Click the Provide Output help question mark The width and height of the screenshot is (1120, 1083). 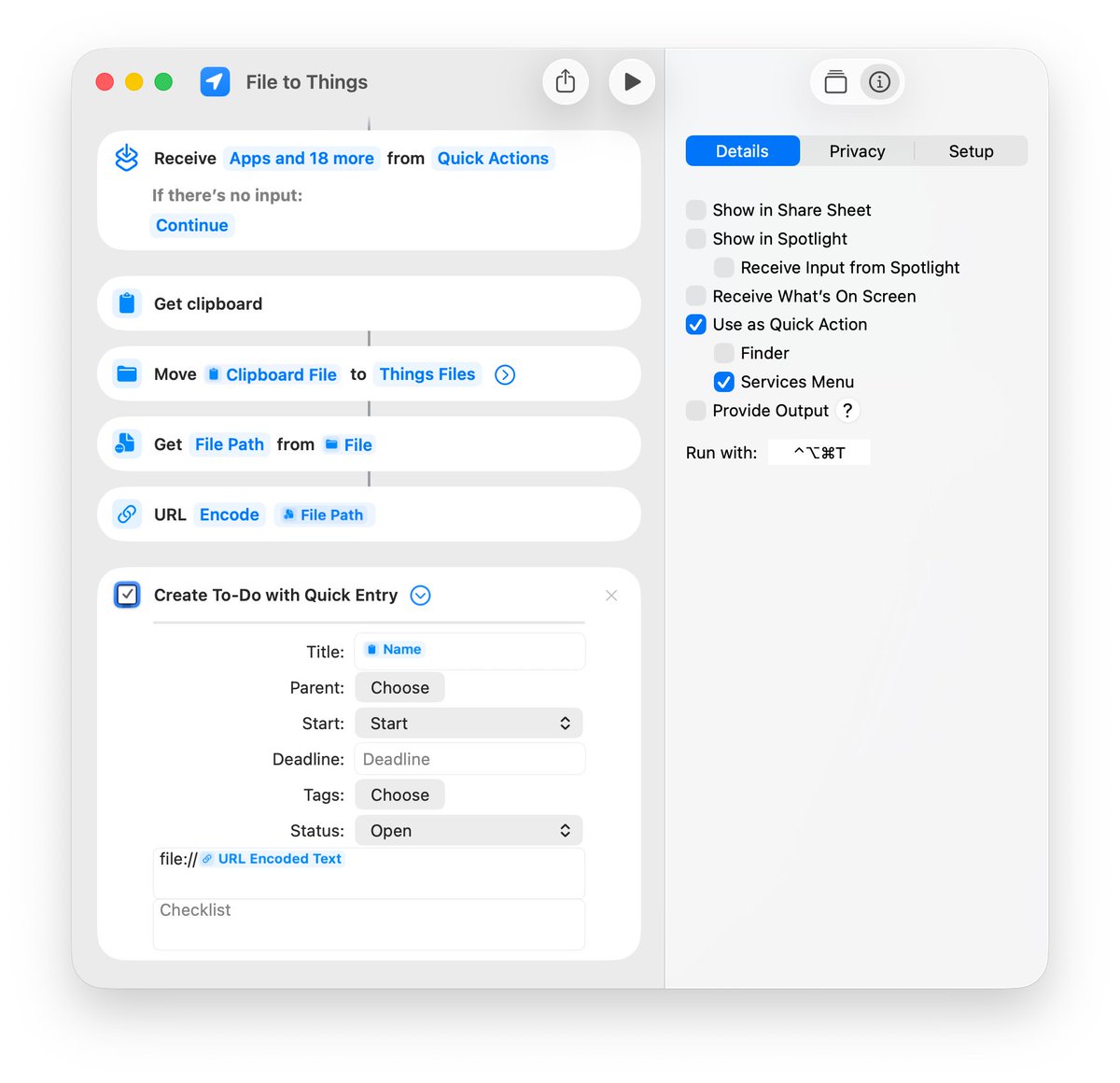click(x=847, y=411)
